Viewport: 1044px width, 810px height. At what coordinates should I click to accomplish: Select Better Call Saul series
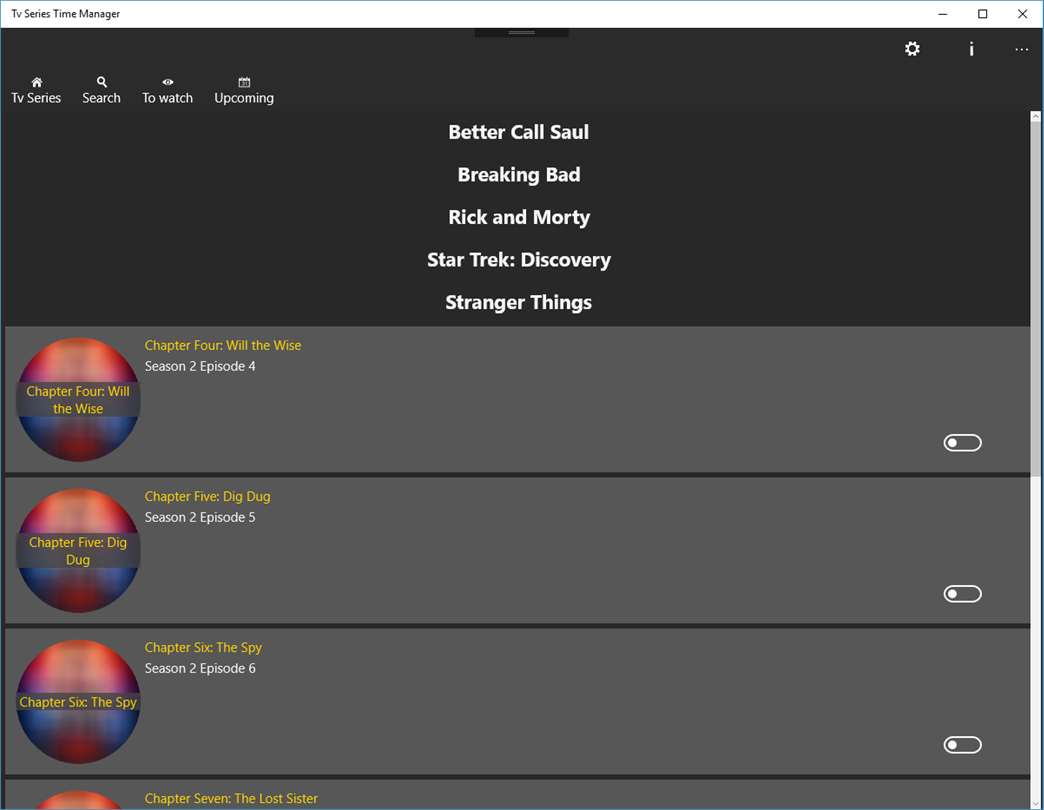tap(519, 132)
